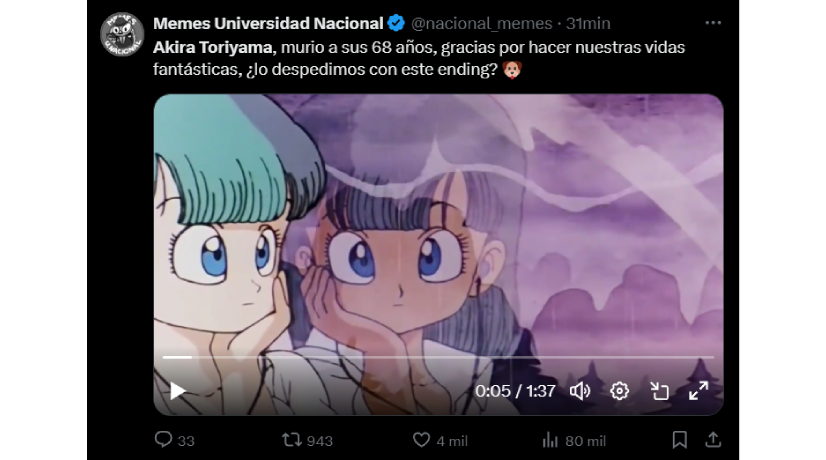The image size is (826, 460).
Task: Open the three-dot more options menu
Action: coord(713,23)
